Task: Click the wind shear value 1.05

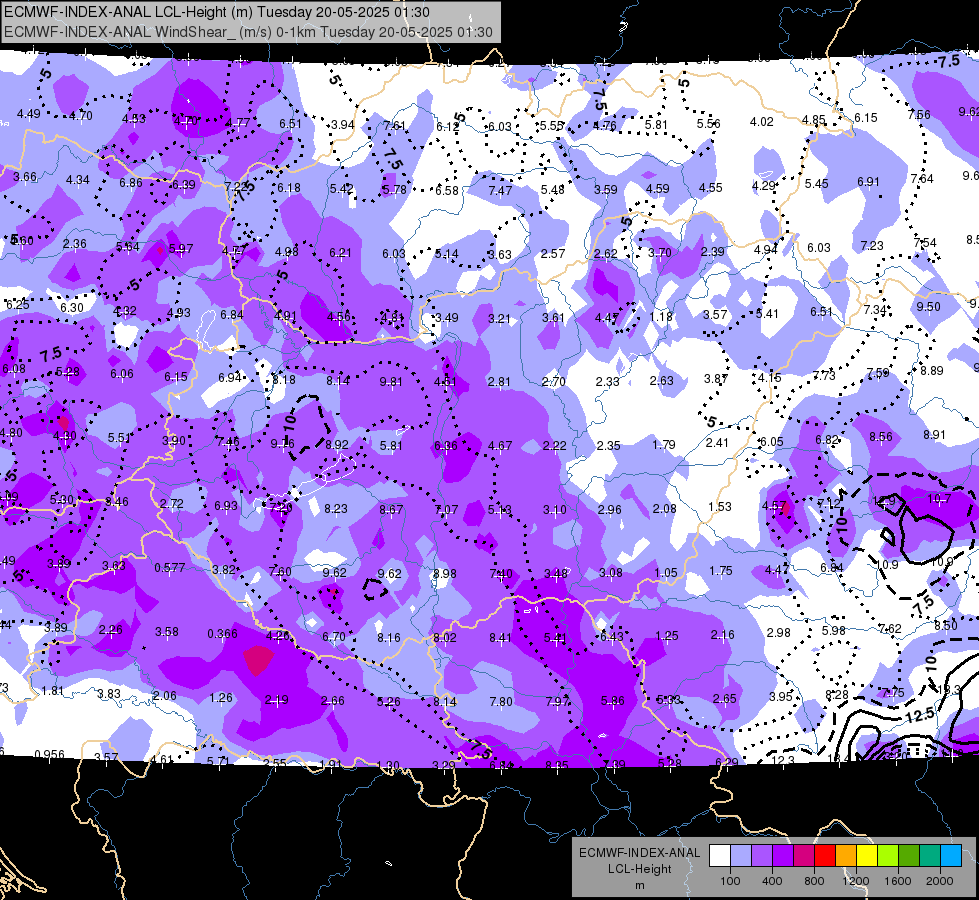Action: click(666, 573)
